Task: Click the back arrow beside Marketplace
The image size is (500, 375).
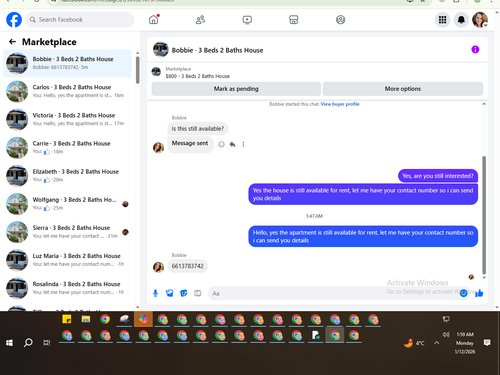Action: tap(12, 42)
